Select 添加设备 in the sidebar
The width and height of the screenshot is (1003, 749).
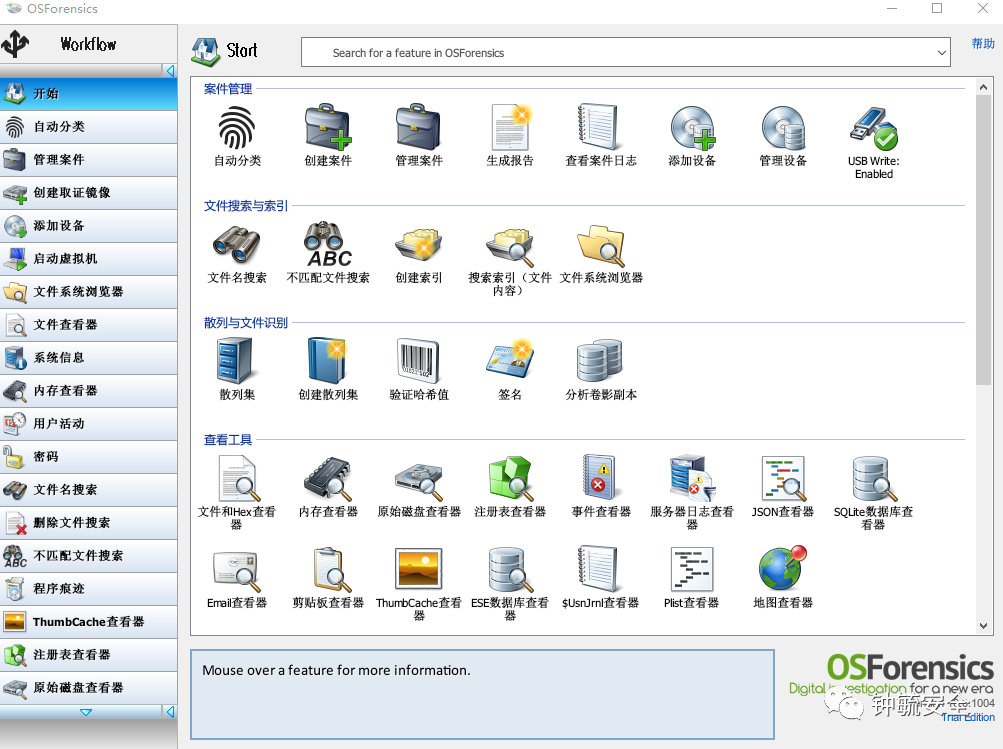(x=88, y=226)
